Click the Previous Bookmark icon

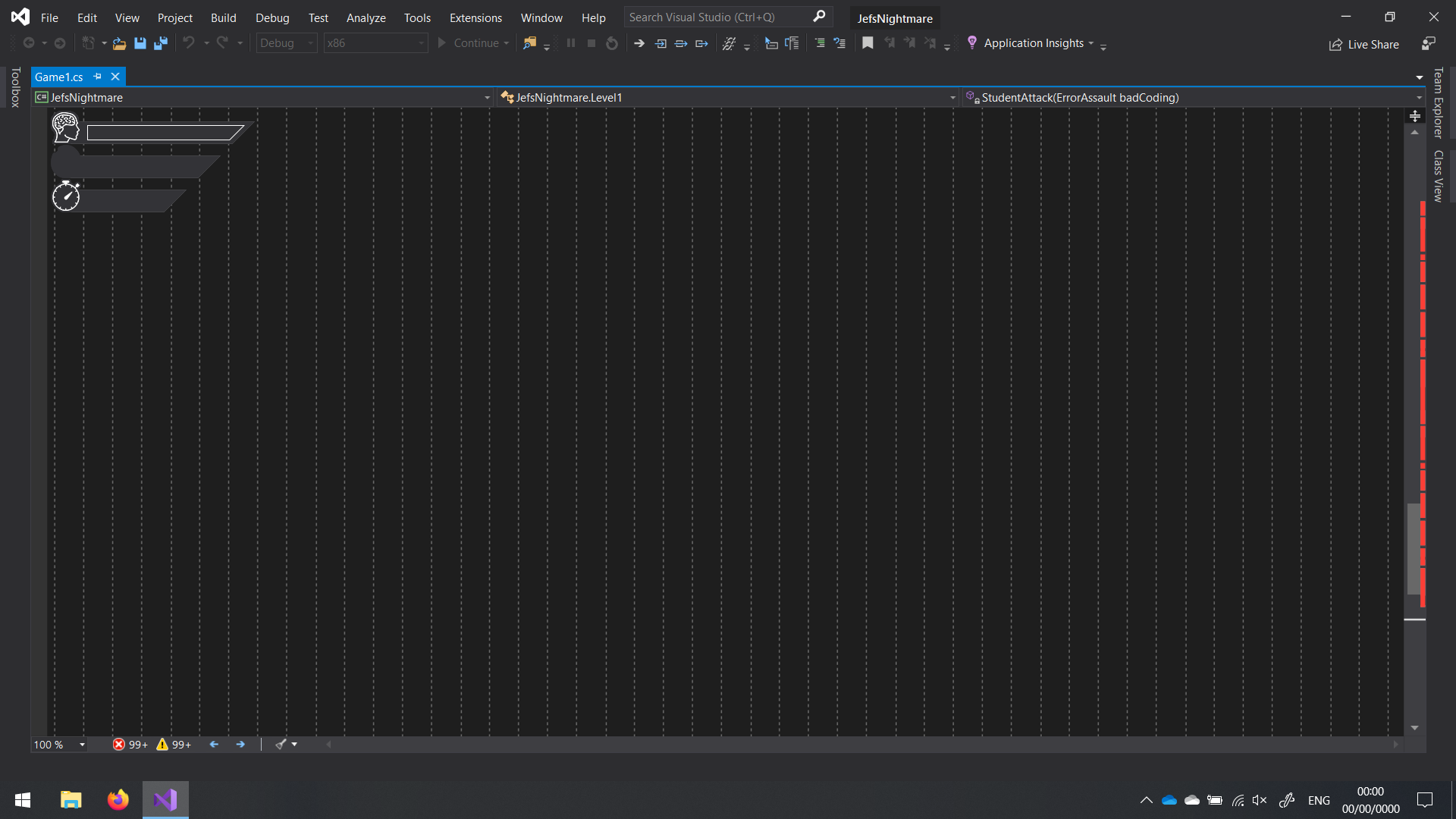click(x=890, y=43)
